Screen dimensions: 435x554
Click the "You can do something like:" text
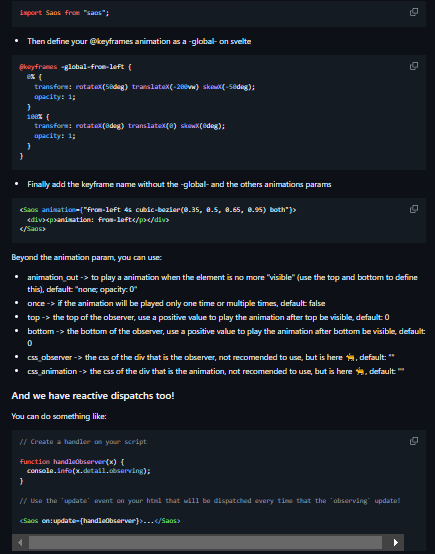59,416
